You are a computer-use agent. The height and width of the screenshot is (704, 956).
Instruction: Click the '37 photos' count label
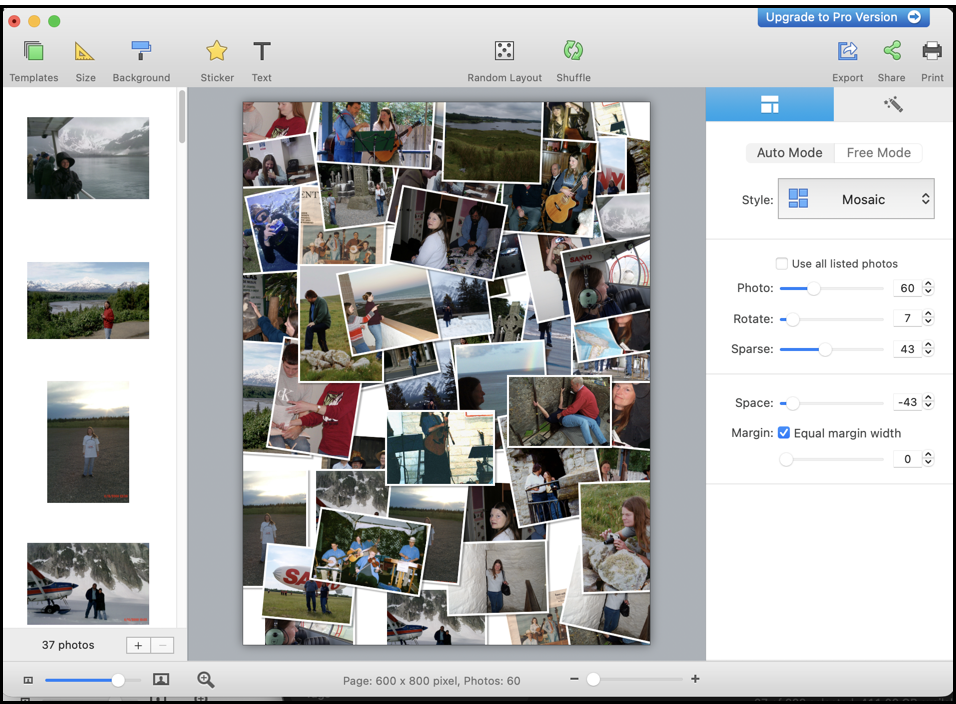pos(68,645)
